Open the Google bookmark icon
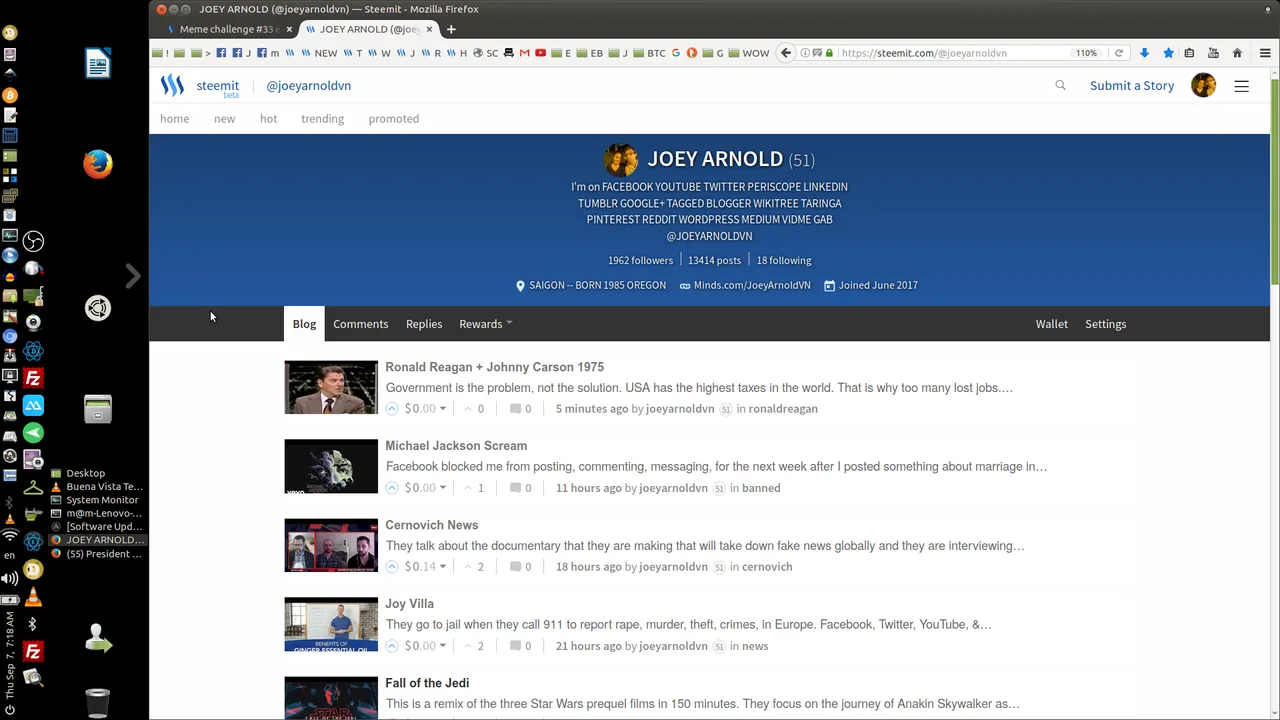 tap(676, 53)
